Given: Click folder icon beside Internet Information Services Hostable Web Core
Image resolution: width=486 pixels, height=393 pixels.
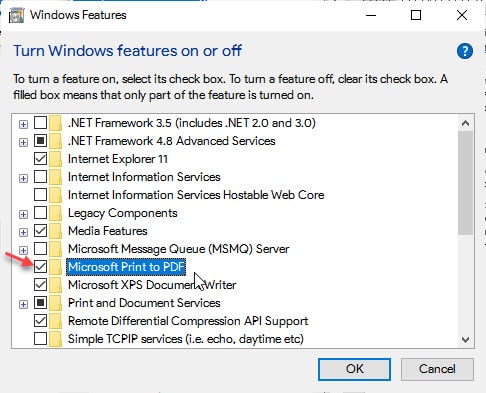Looking at the screenshot, I should 55,195.
